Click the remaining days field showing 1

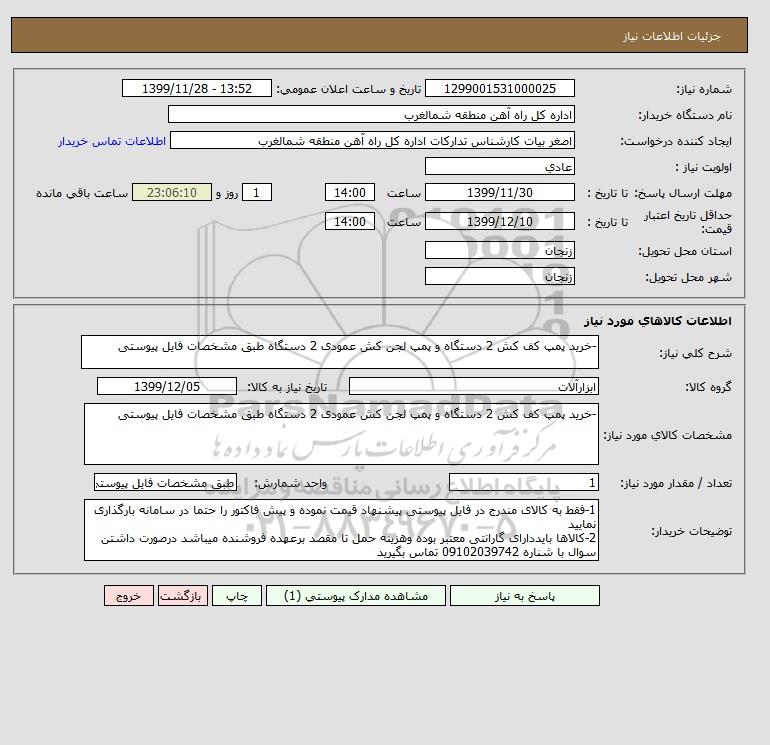(x=256, y=193)
